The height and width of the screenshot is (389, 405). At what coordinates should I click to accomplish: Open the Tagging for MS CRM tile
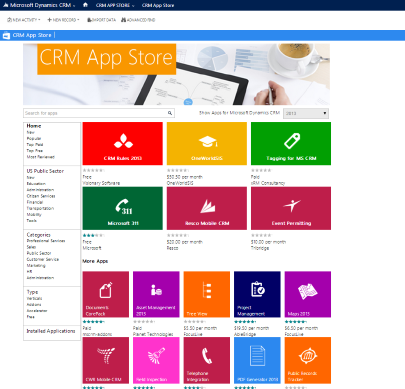click(291, 143)
